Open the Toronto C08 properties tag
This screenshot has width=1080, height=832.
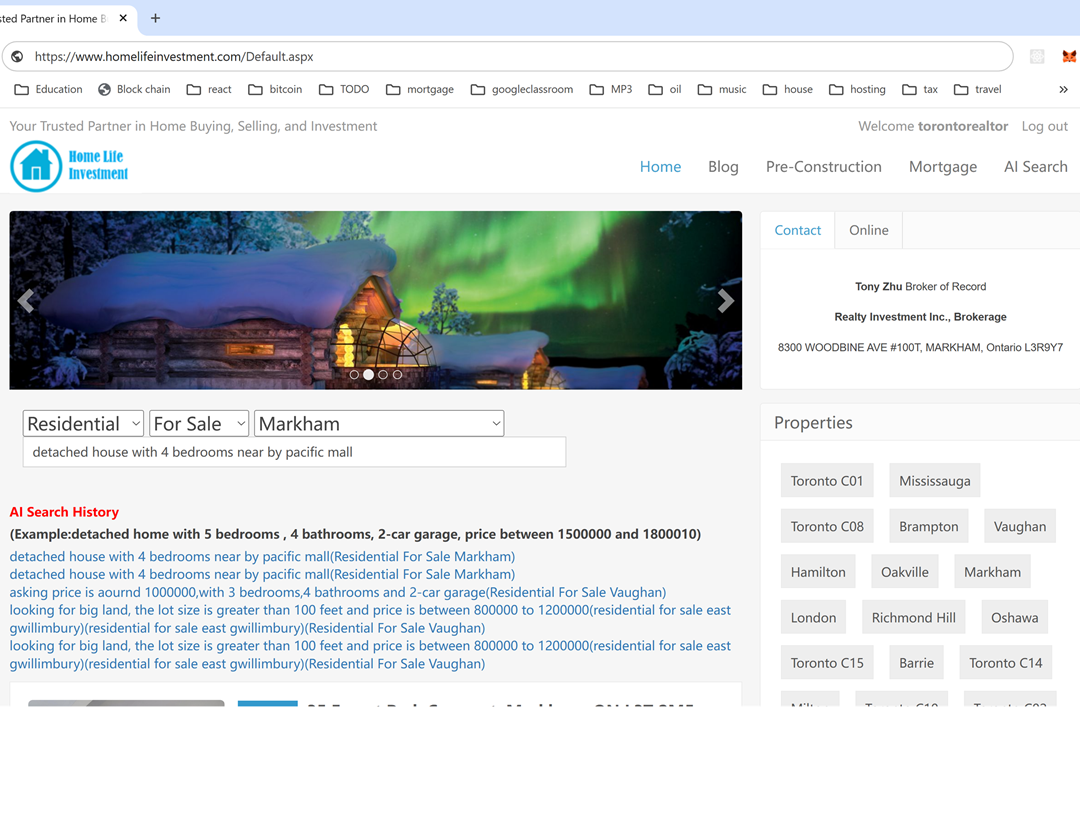pyautogui.click(x=827, y=526)
